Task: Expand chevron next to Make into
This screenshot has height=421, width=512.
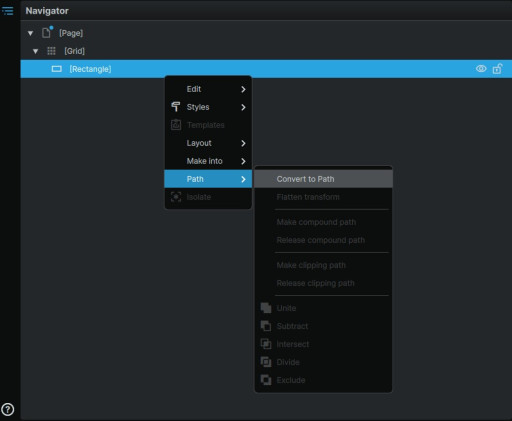Action: (243, 161)
